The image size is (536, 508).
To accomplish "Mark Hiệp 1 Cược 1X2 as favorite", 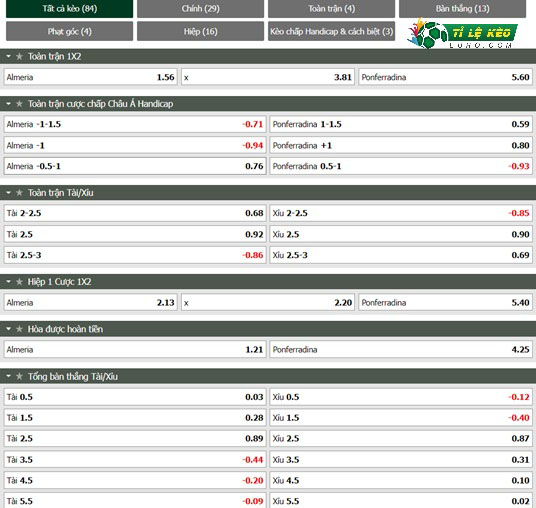I will click(19, 282).
